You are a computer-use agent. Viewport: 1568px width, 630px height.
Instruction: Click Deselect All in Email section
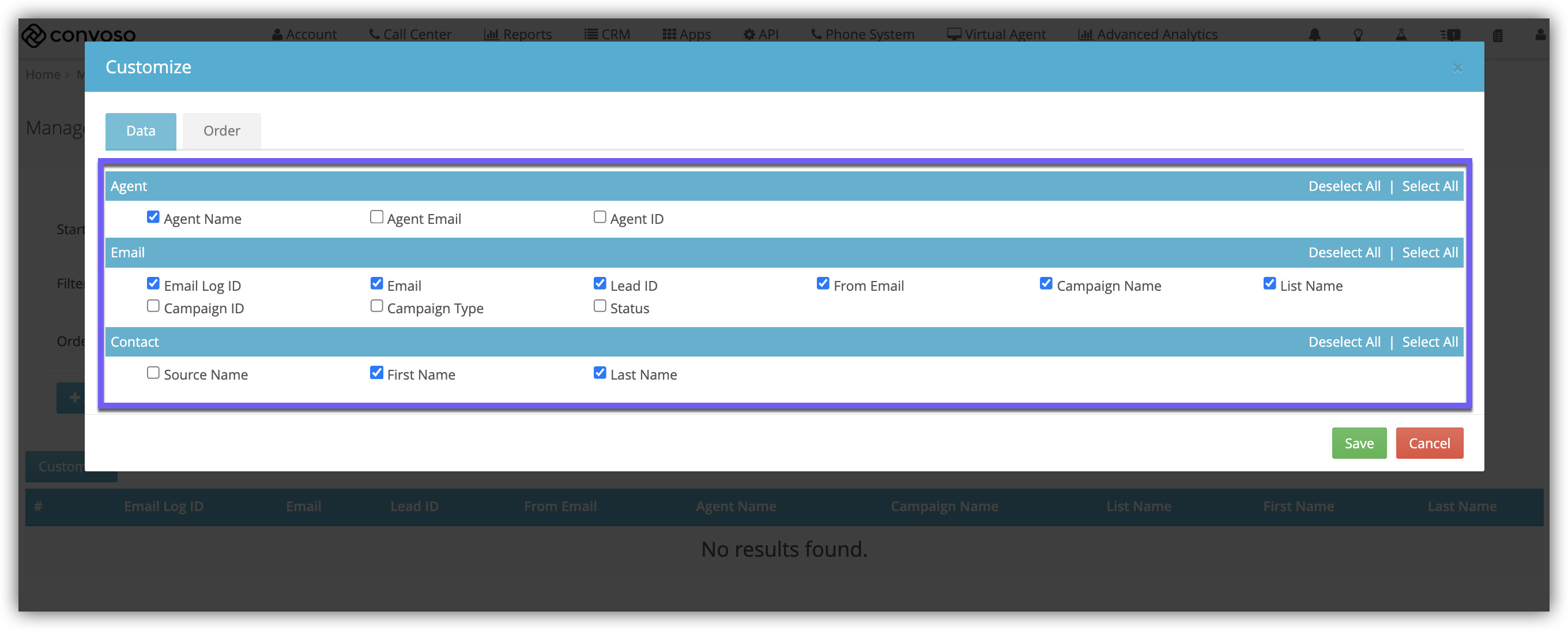coord(1344,252)
